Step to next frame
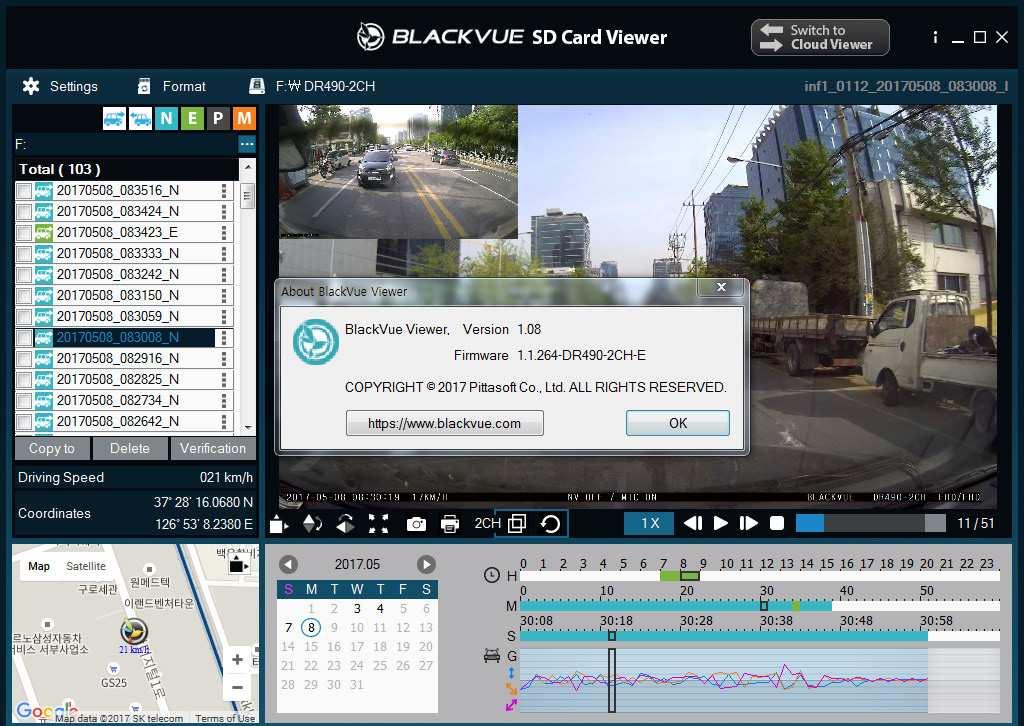 (748, 524)
